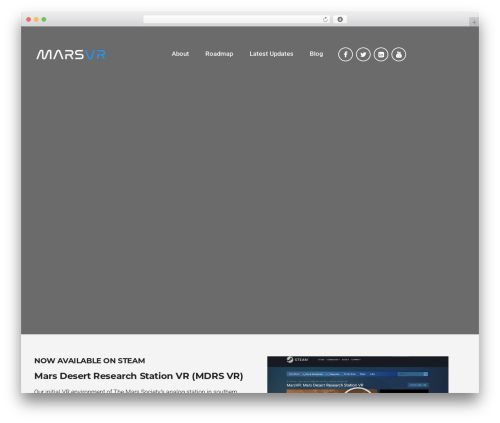Open the LinkedIn social icon
The image size is (500, 423).
pyautogui.click(x=381, y=54)
